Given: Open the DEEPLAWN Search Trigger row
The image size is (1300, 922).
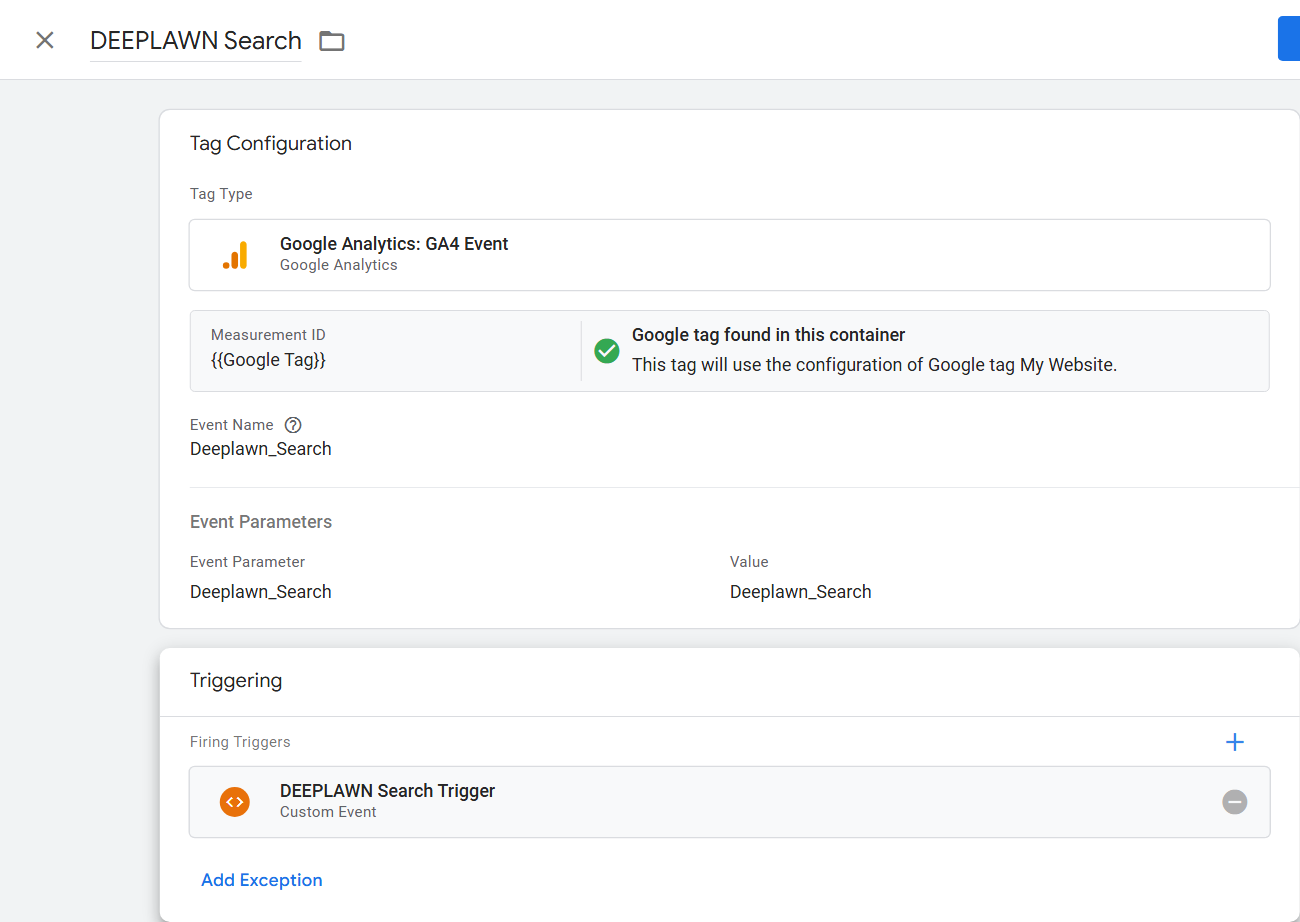Looking at the screenshot, I should click(x=730, y=802).
